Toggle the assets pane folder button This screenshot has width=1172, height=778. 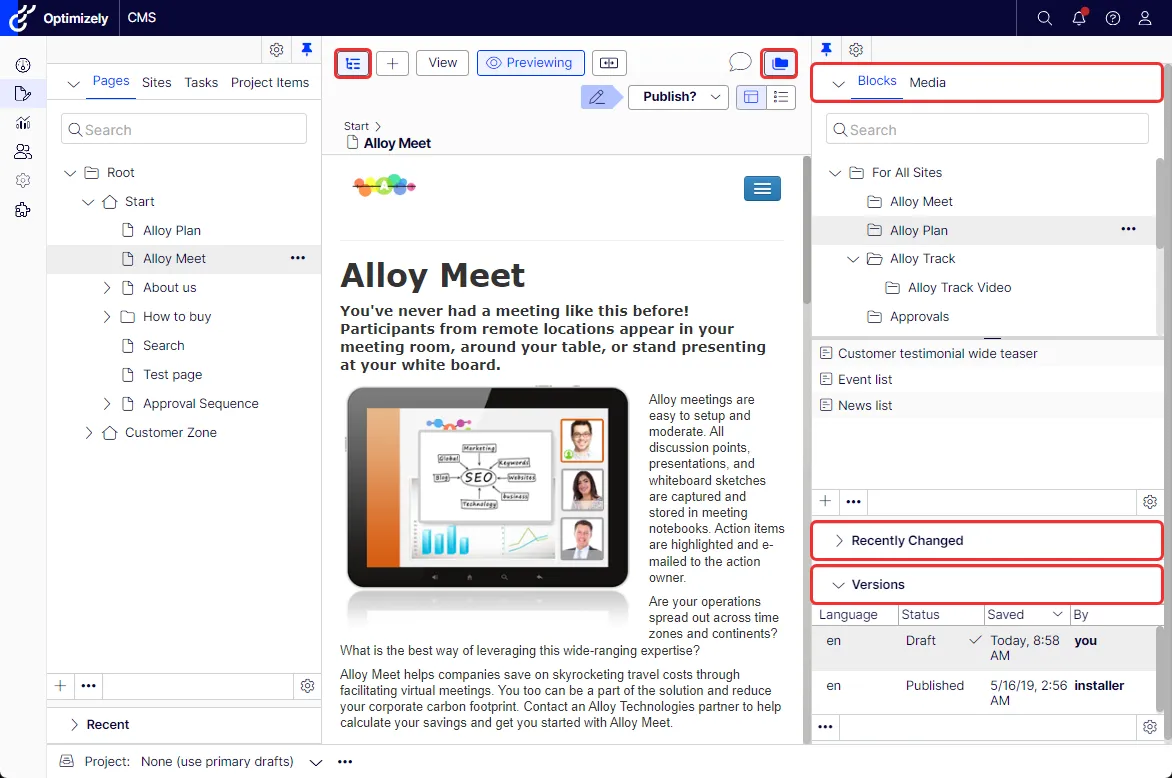(780, 64)
